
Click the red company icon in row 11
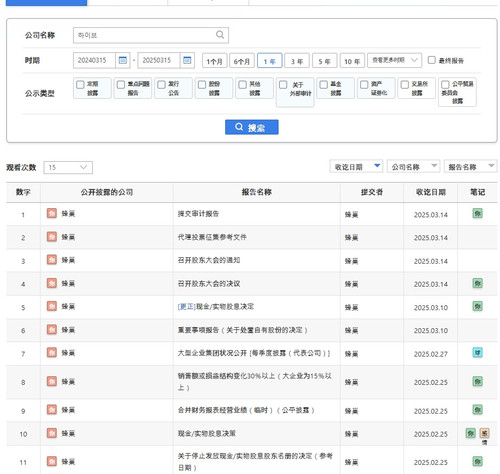pos(52,461)
